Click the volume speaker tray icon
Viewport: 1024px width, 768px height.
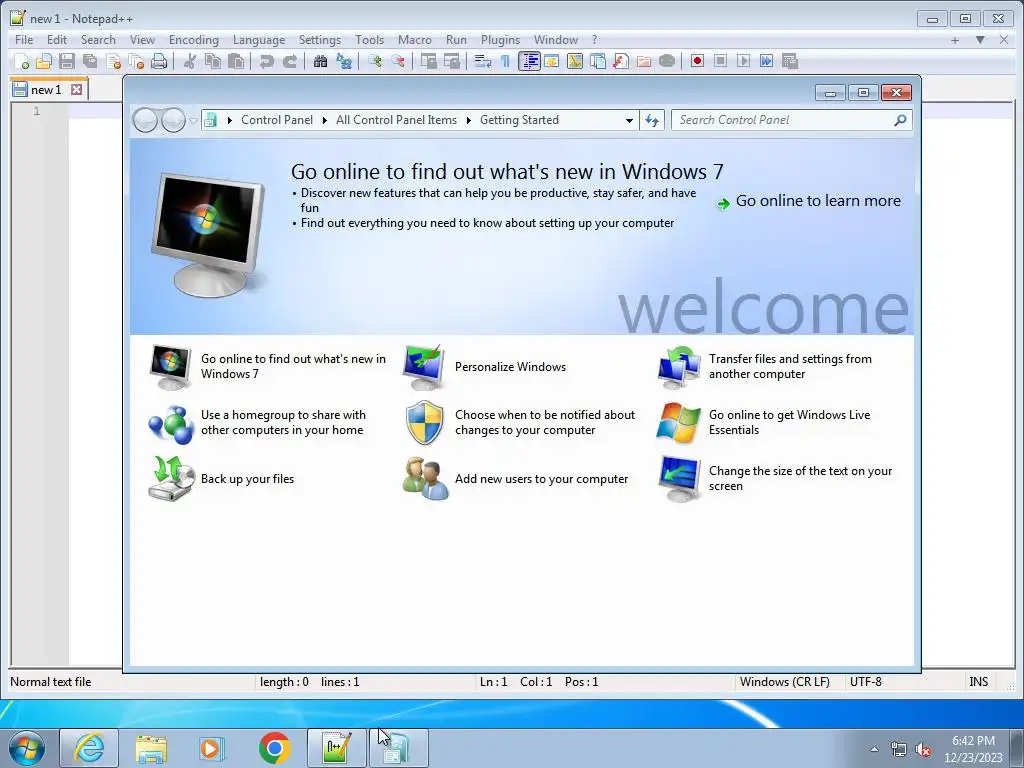point(923,750)
